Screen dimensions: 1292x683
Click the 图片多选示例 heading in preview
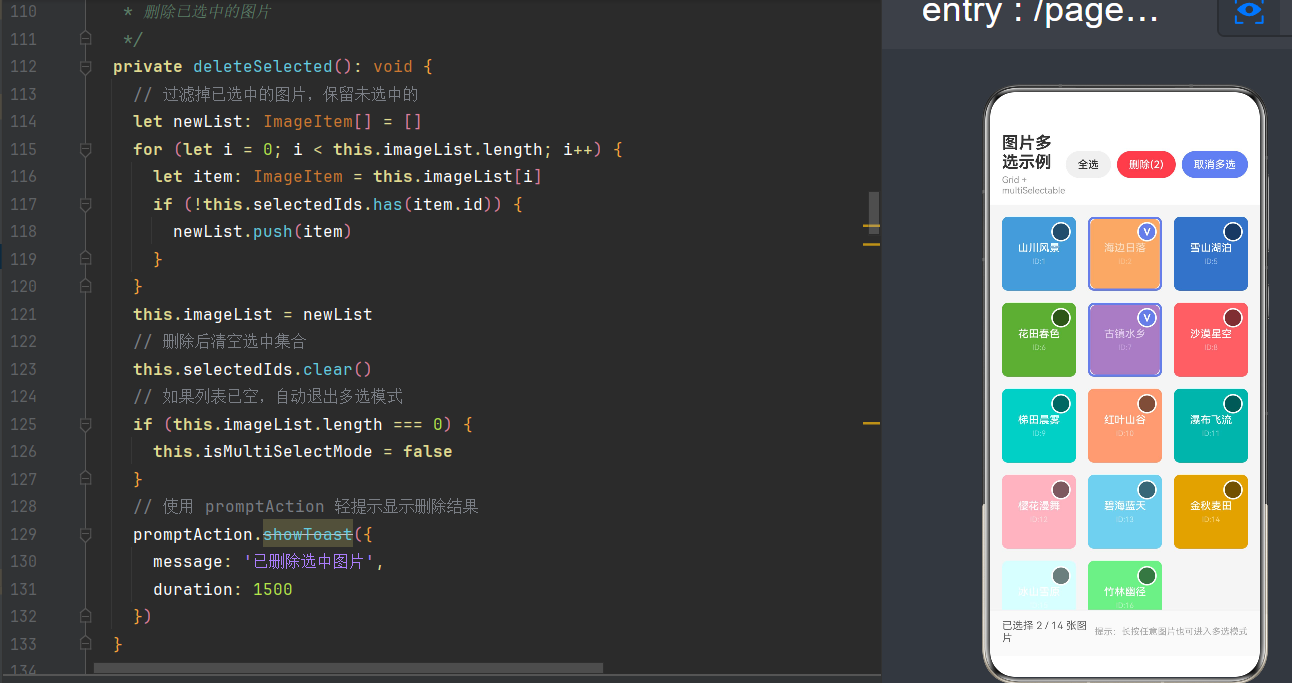tap(1027, 152)
